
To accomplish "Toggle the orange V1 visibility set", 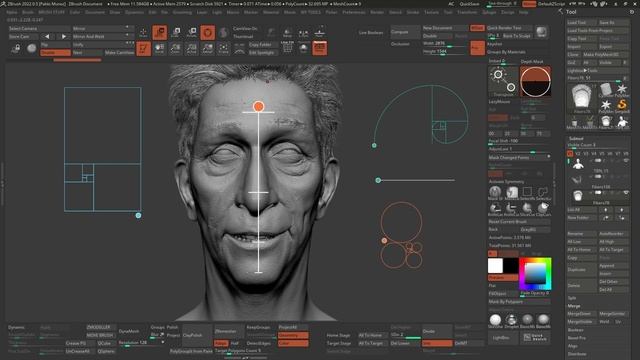I will tap(570, 153).
